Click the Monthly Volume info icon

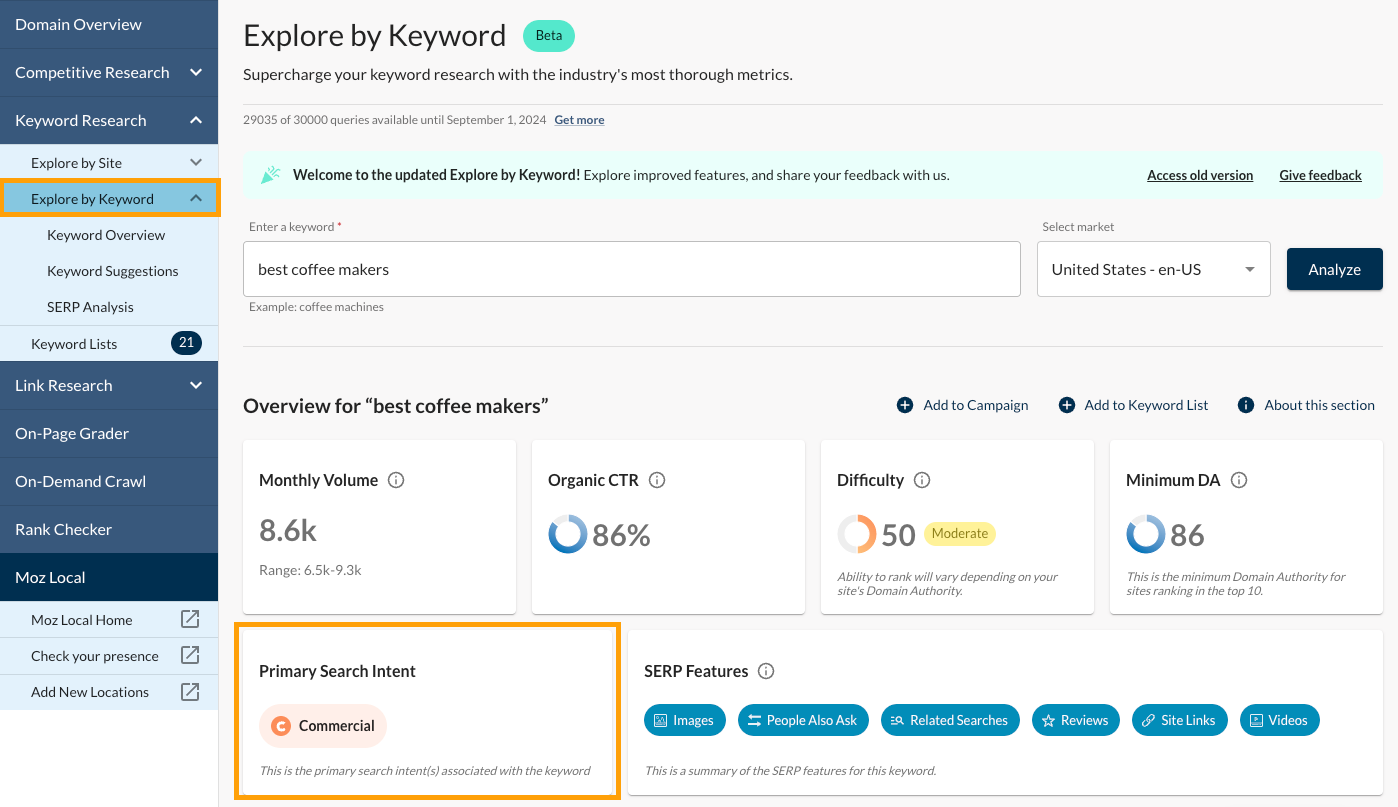click(x=396, y=480)
